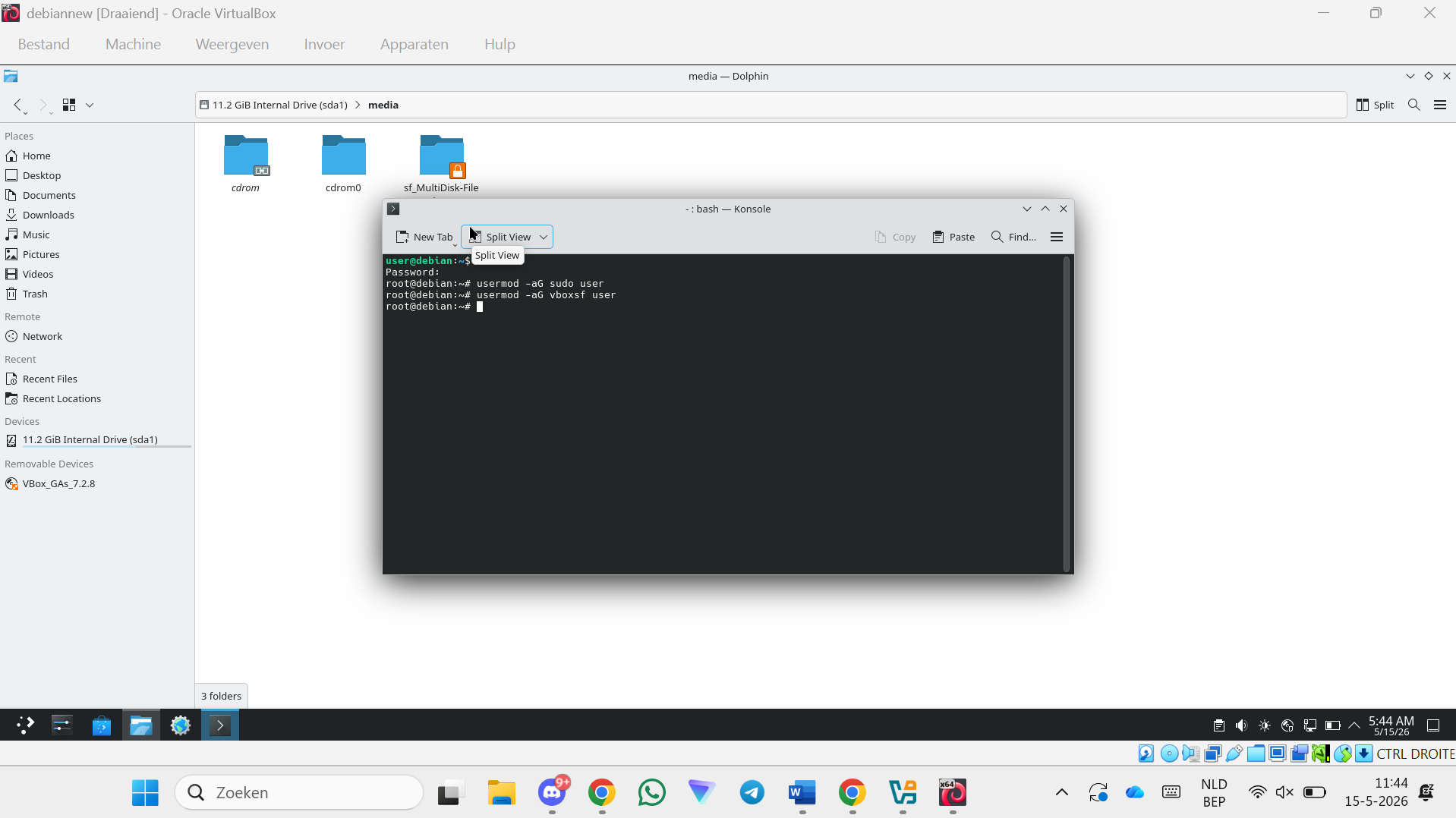This screenshot has width=1456, height=818.
Task: Open VBox_GAs_7.2.8 removable device
Action: tap(58, 483)
